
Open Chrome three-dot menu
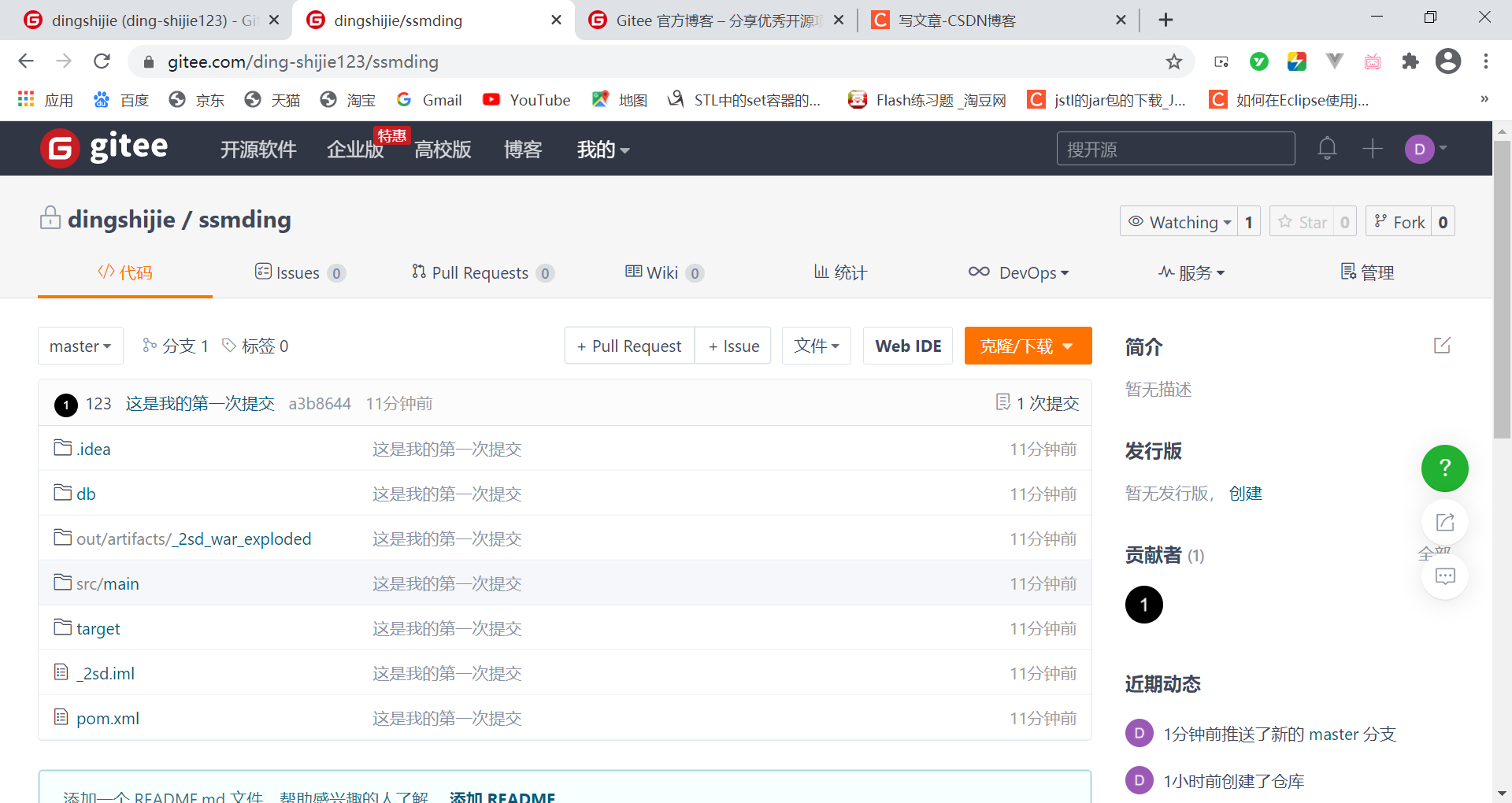click(1485, 61)
